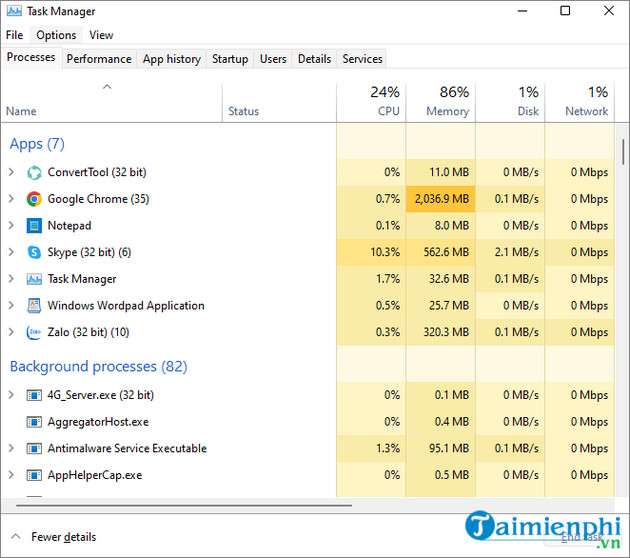Click Antimalware's 95.1 MB memory cell
The width and height of the screenshot is (630, 558).
click(440, 448)
